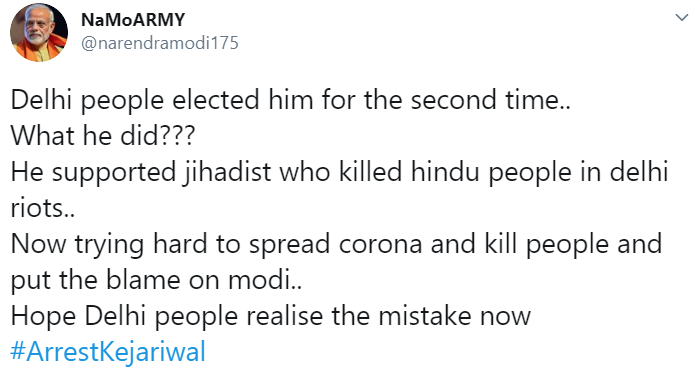Click the first line about Delhi people elected
The width and height of the screenshot is (699, 368).
291,100
